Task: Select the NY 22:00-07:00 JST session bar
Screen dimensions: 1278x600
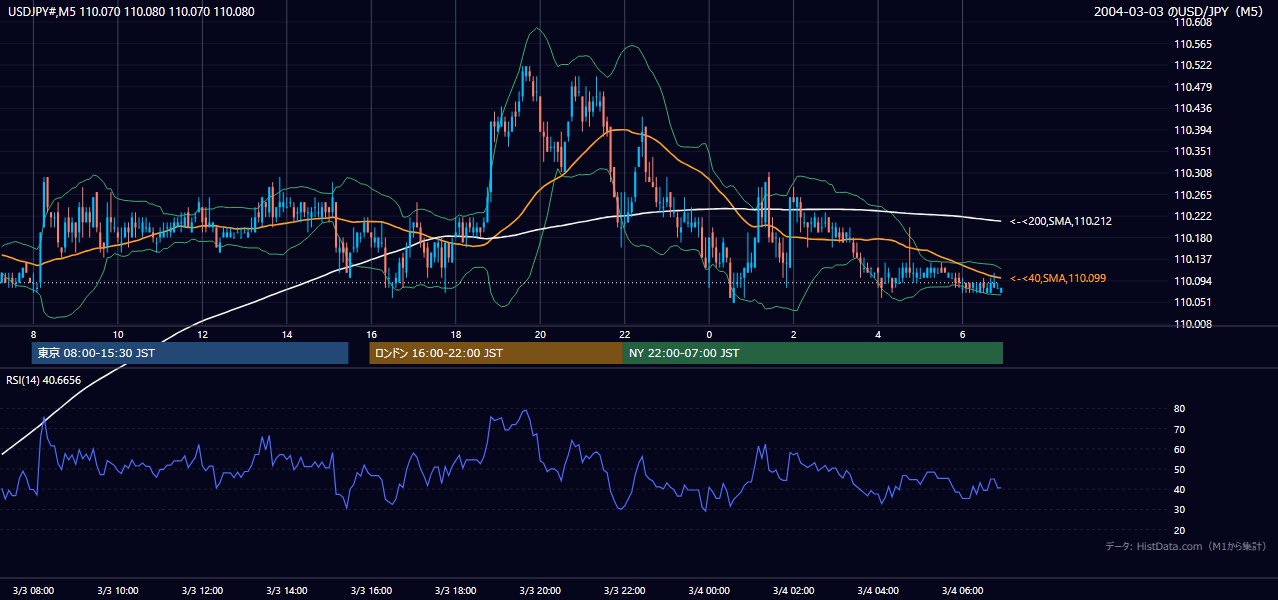Action: 813,353
